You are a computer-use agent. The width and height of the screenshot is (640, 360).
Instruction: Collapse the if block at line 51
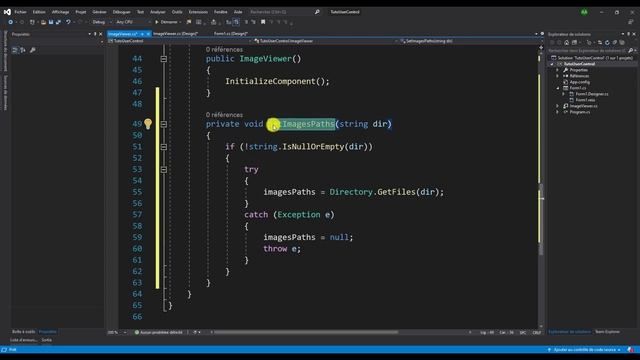pyautogui.click(x=164, y=147)
